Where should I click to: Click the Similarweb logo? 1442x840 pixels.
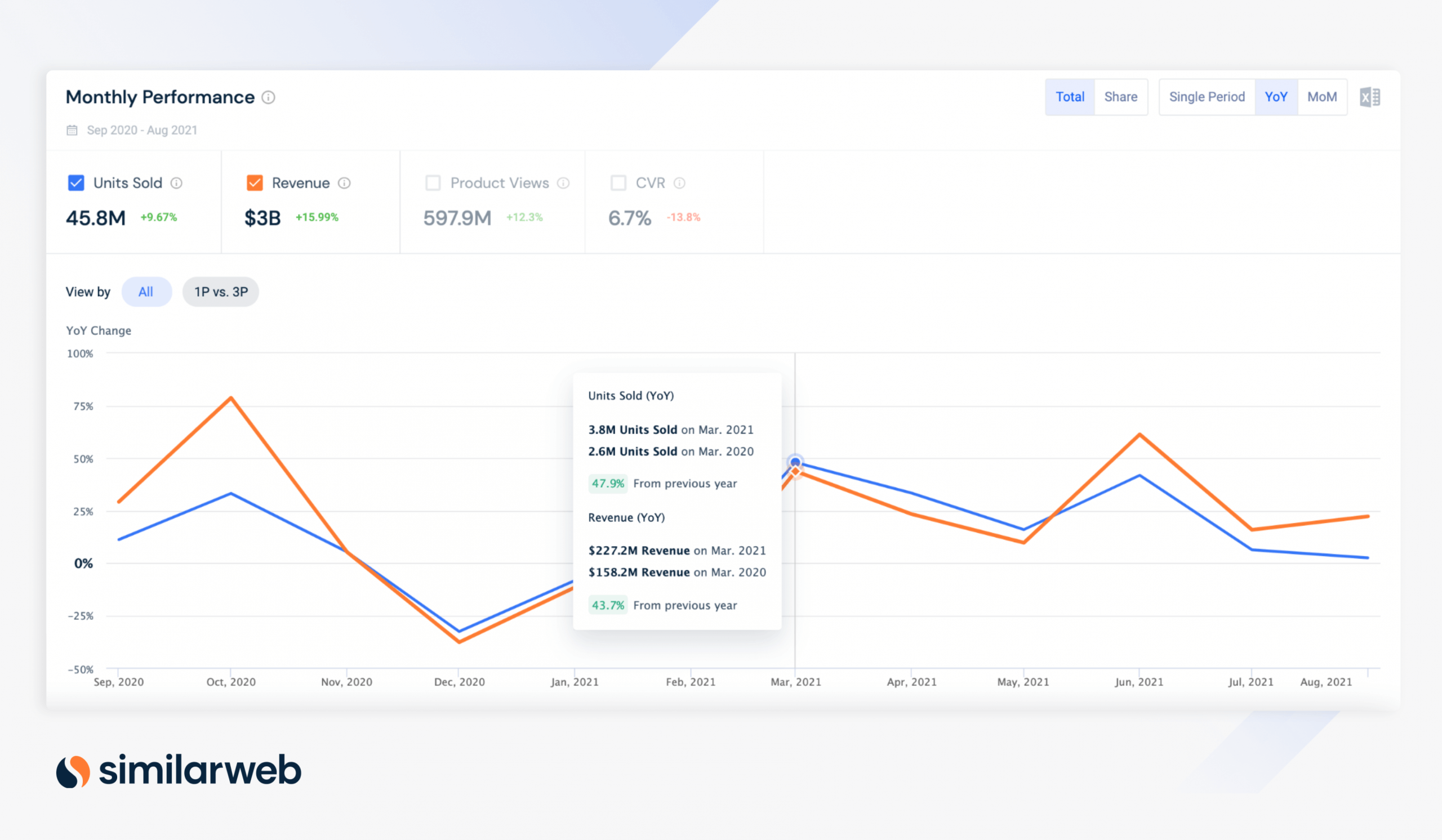click(x=179, y=770)
